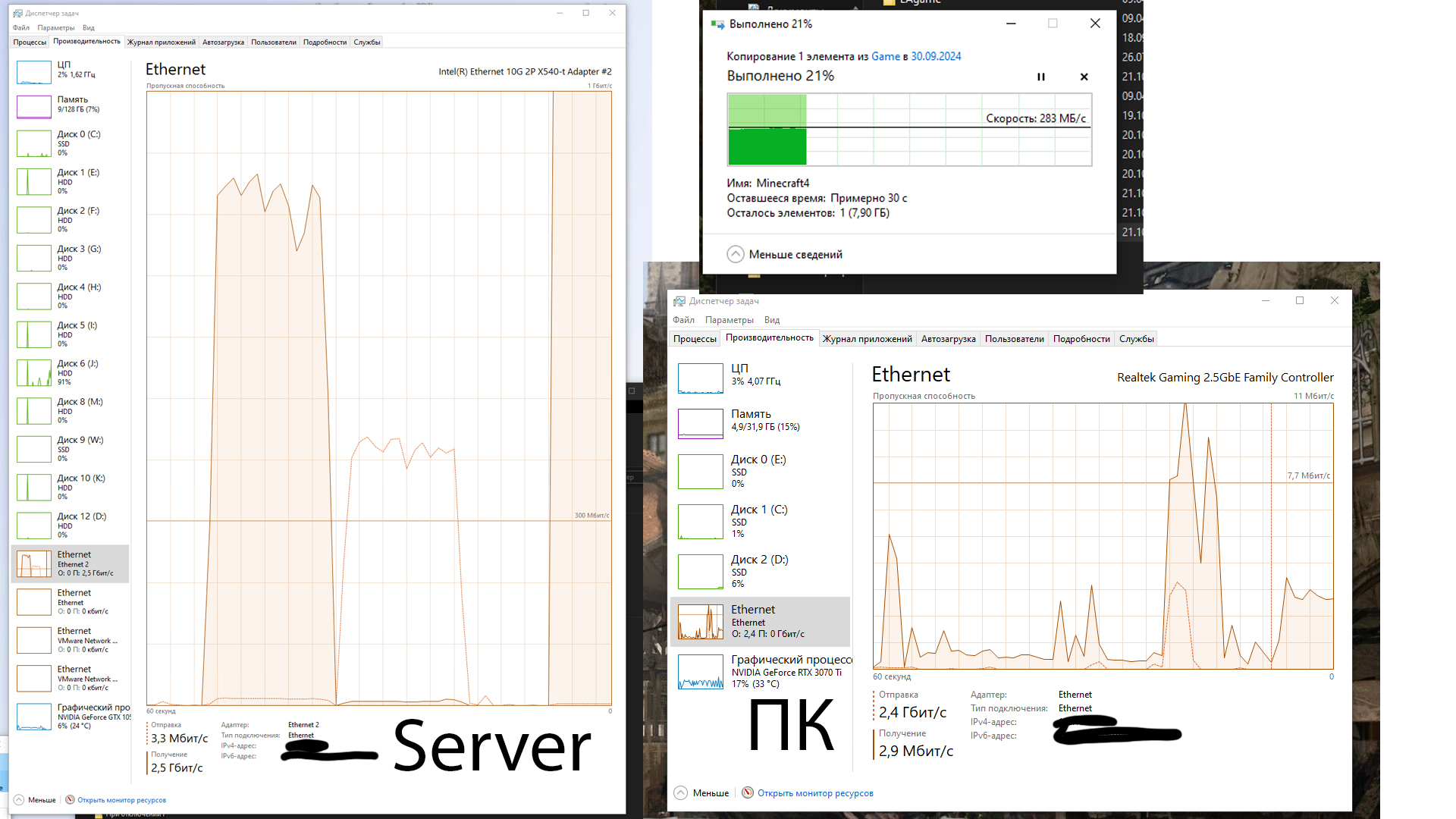Open resource monitor in PC task manager

[814, 793]
